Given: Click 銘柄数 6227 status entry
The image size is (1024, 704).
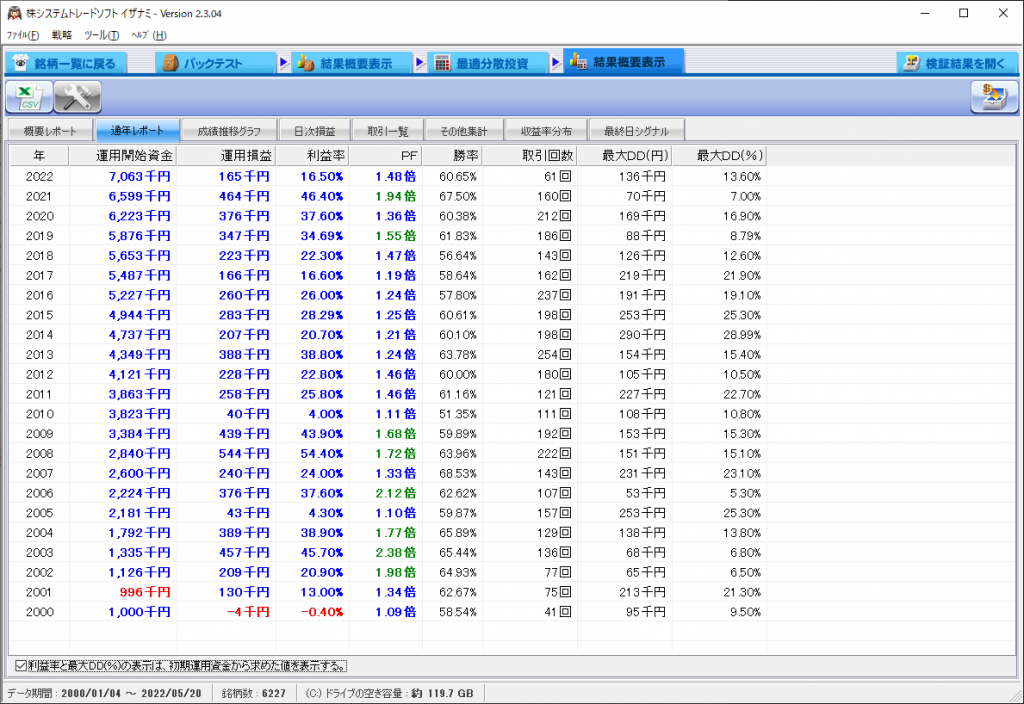Looking at the screenshot, I should 253,693.
